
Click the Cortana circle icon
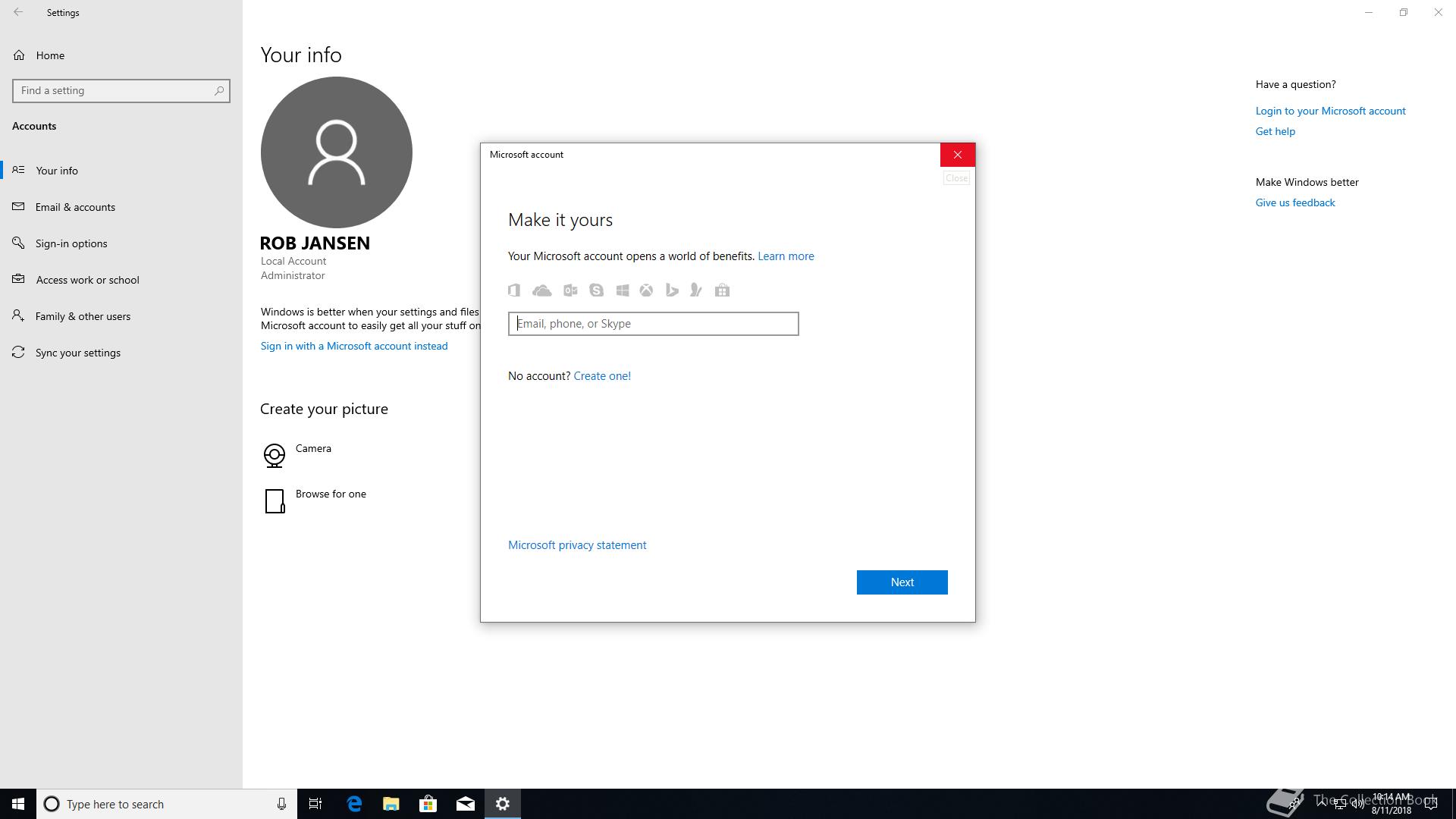click(52, 804)
